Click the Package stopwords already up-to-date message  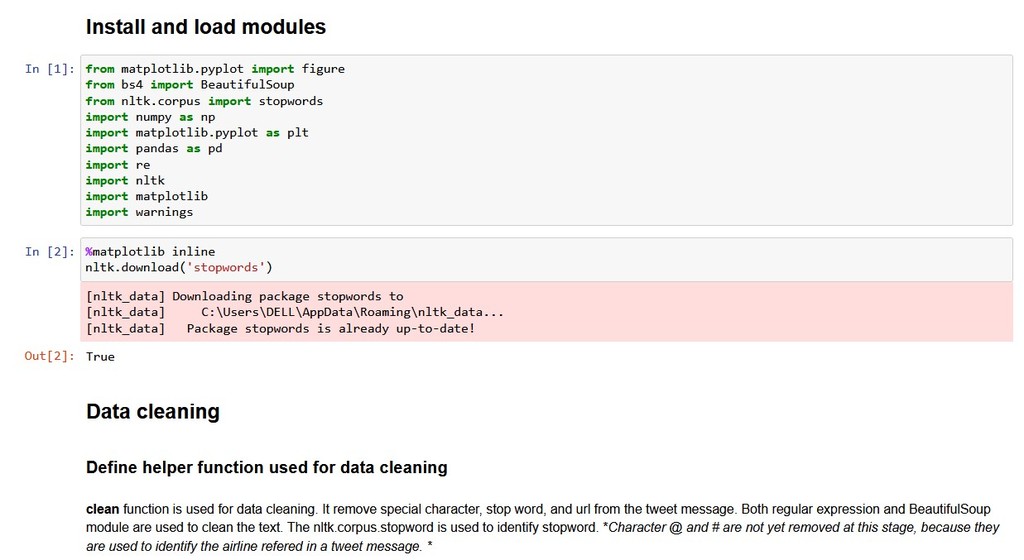[330, 328]
